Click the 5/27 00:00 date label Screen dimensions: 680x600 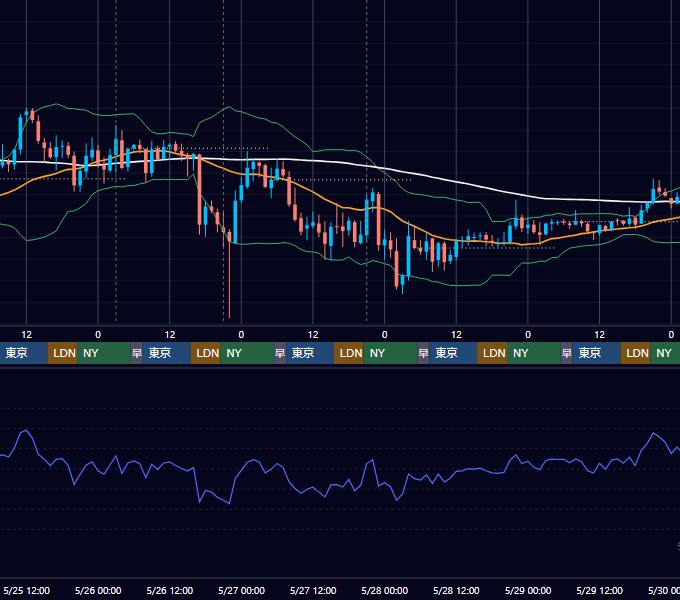[x=242, y=590]
